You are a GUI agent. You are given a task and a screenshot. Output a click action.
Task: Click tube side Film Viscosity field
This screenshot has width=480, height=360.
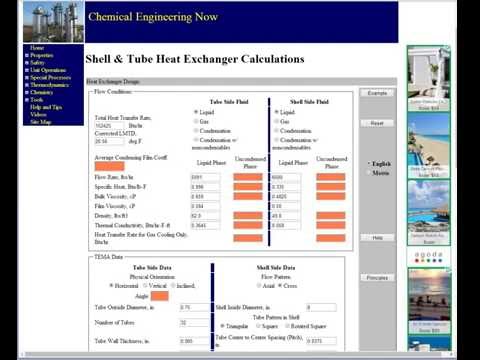point(205,206)
